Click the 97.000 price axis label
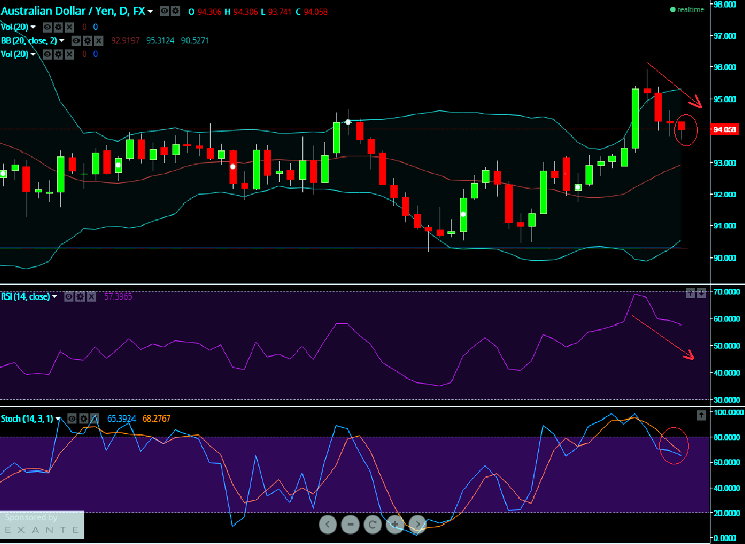The width and height of the screenshot is (745, 544). pos(725,36)
